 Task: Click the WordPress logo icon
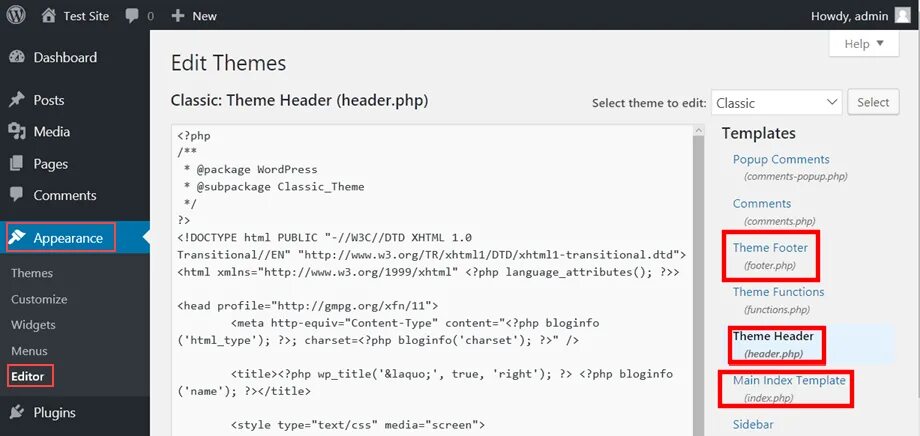[x=16, y=15]
